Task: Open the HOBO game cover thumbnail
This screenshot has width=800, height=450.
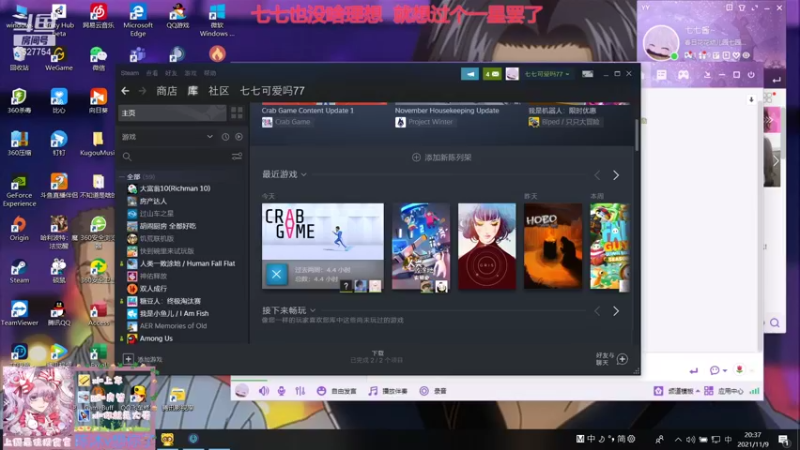Action: pos(553,246)
